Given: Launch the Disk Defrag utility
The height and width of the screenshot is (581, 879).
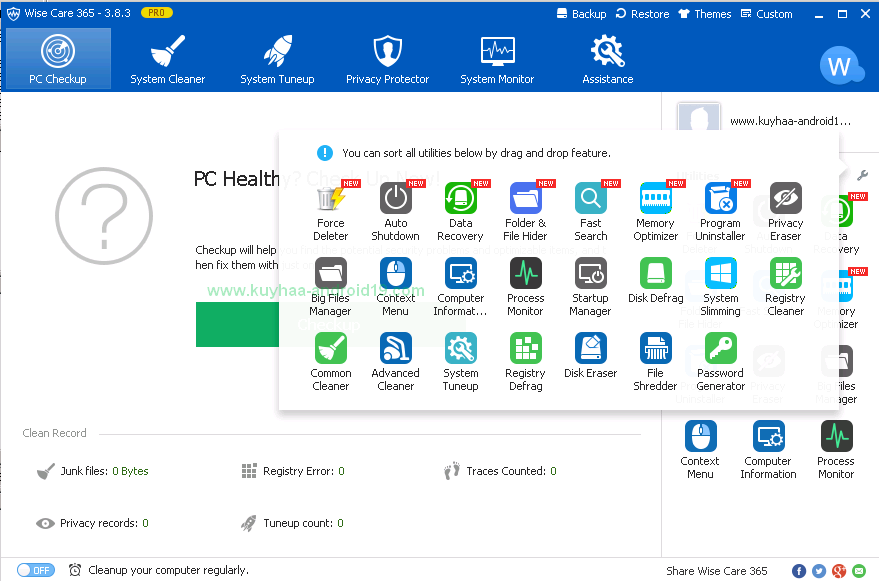Looking at the screenshot, I should pyautogui.click(x=656, y=281).
